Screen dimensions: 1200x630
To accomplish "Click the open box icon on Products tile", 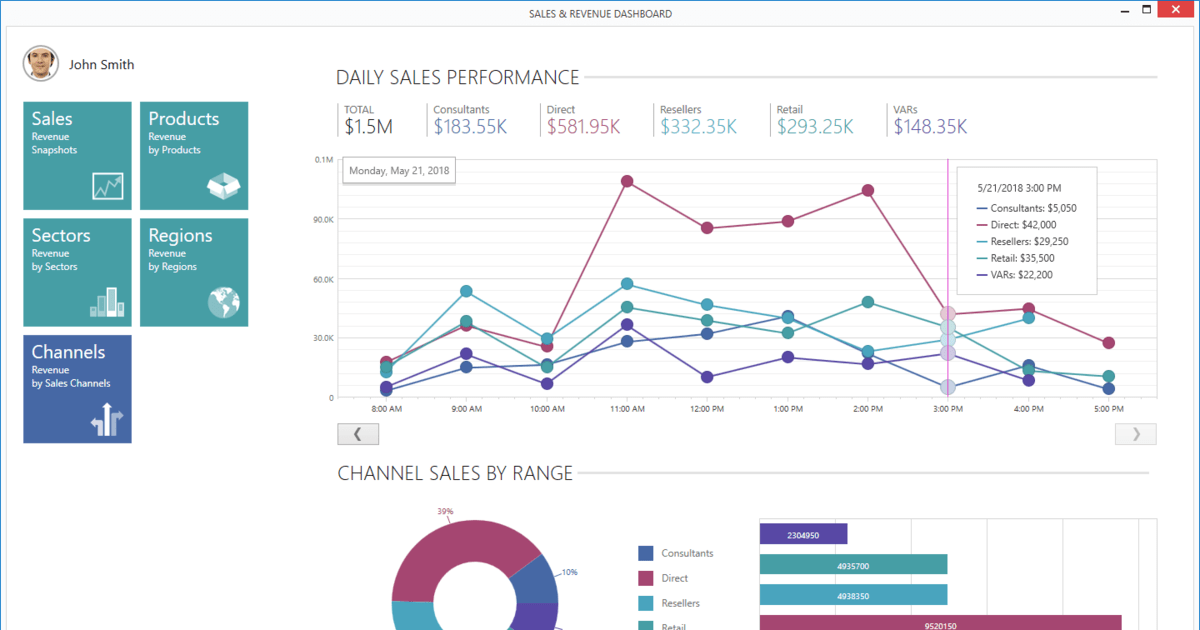I will pos(223,186).
